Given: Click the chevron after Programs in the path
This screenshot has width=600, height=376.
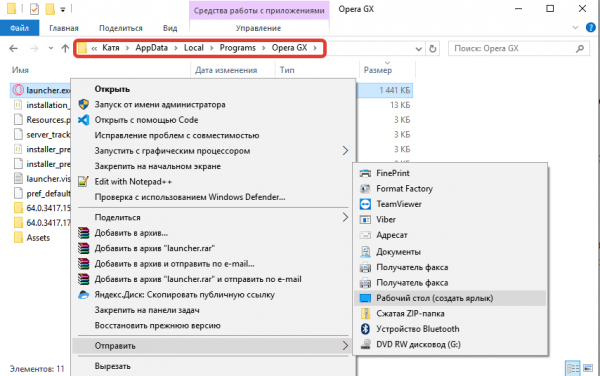Looking at the screenshot, I should pos(264,48).
